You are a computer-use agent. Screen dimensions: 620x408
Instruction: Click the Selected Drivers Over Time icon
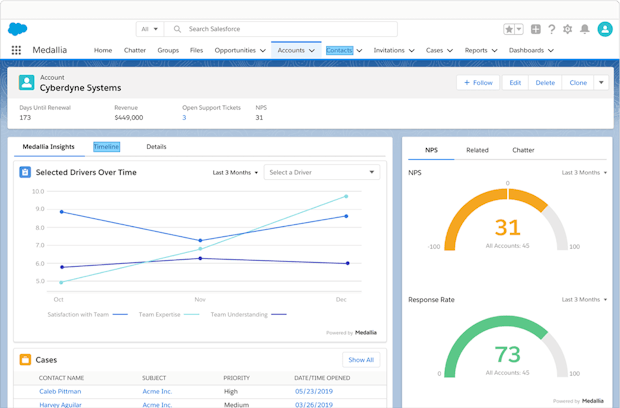click(x=25, y=172)
